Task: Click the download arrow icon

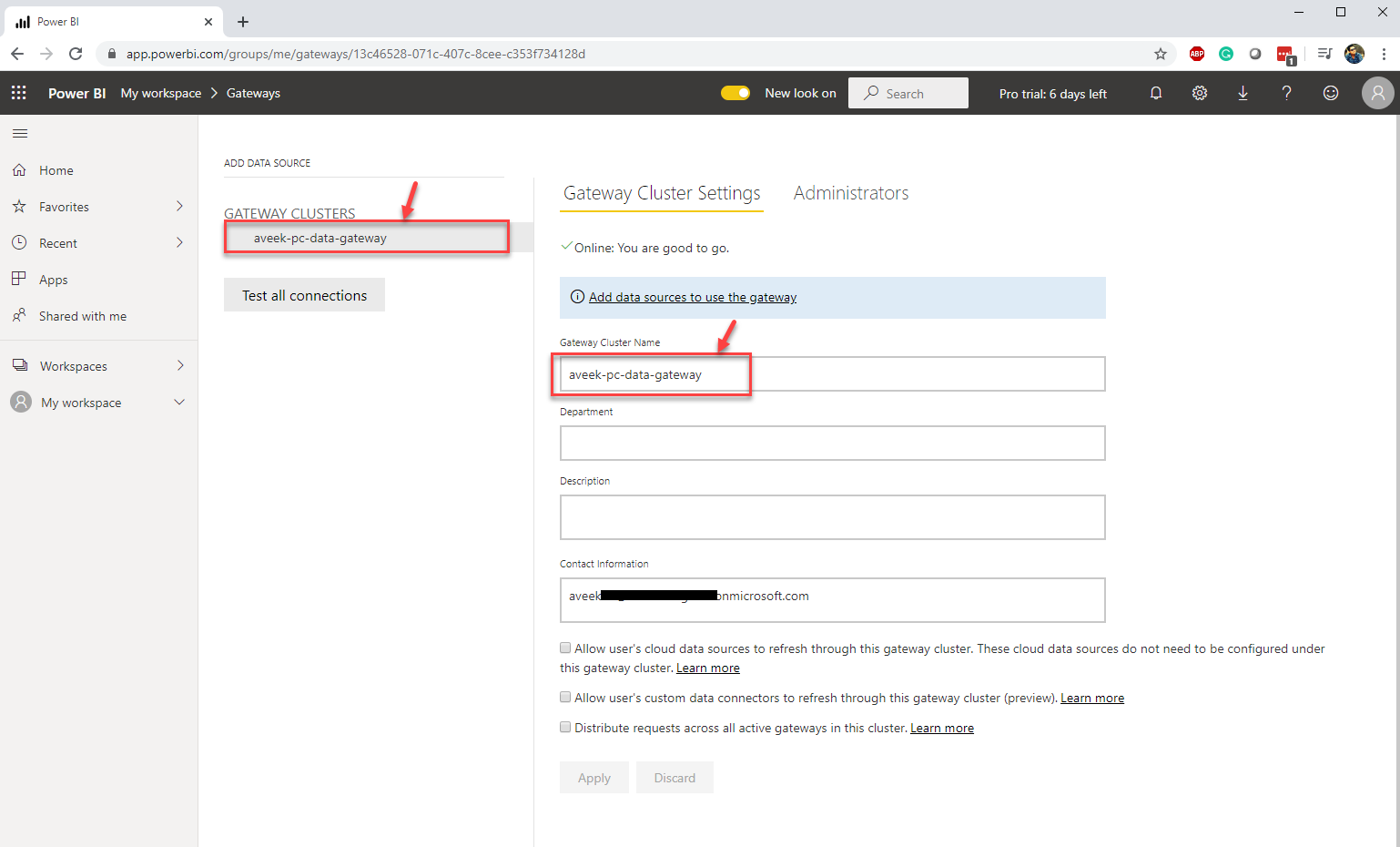Action: [1243, 93]
